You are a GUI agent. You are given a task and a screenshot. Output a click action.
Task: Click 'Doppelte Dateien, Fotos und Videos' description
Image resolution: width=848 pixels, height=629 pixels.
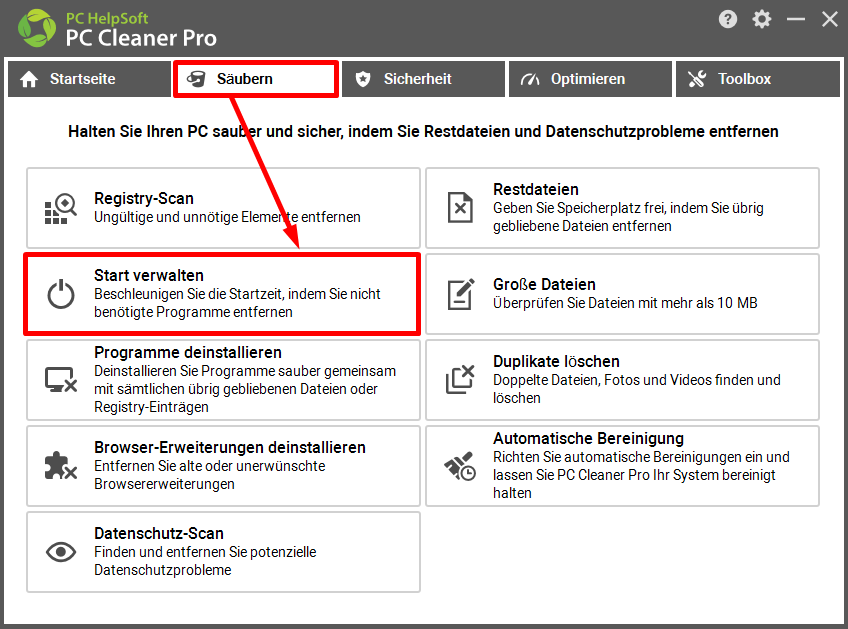click(x=637, y=389)
